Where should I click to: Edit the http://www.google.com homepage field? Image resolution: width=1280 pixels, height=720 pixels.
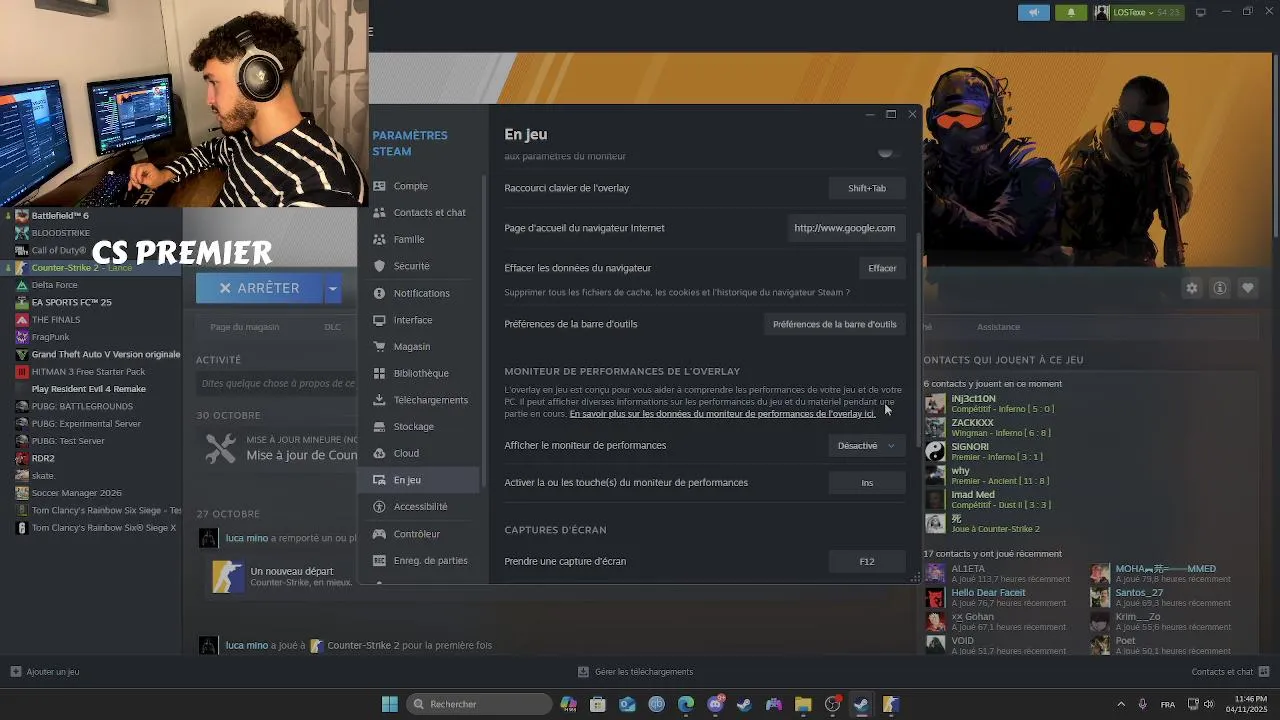pos(845,228)
